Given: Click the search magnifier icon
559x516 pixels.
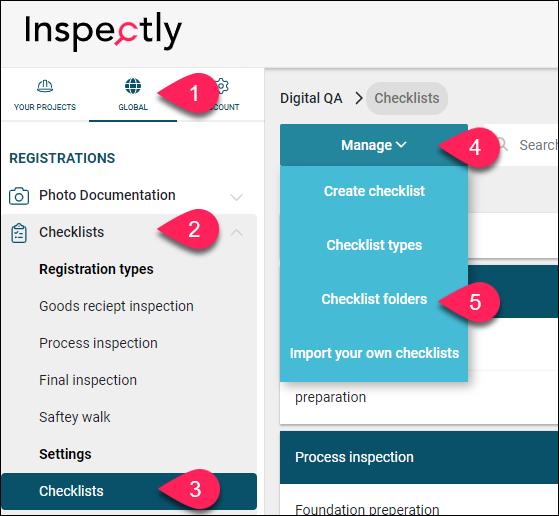Looking at the screenshot, I should pos(503,145).
